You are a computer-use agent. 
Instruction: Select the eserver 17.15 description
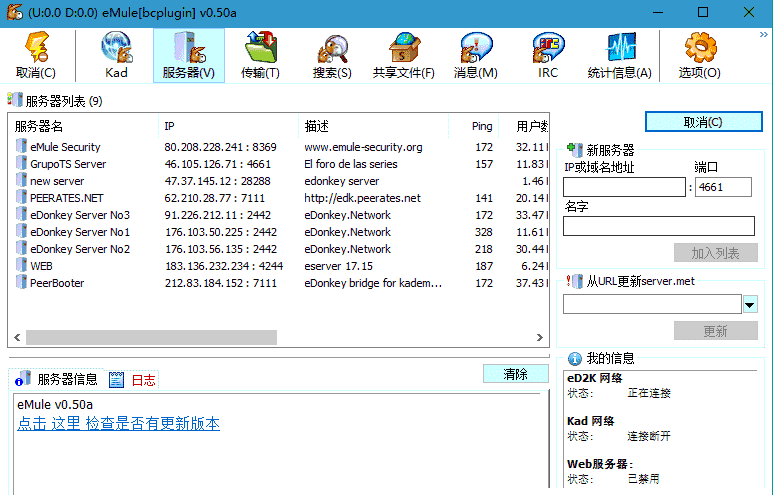coord(339,266)
